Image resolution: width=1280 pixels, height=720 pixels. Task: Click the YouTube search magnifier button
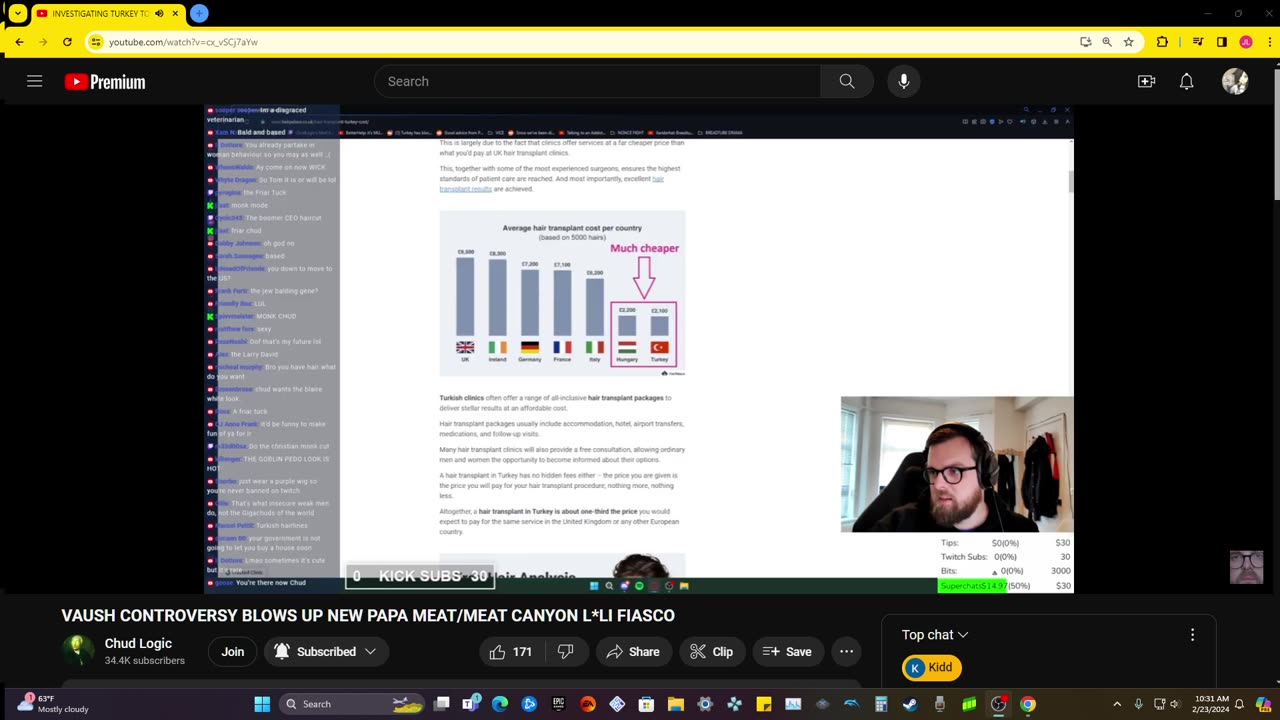point(847,81)
